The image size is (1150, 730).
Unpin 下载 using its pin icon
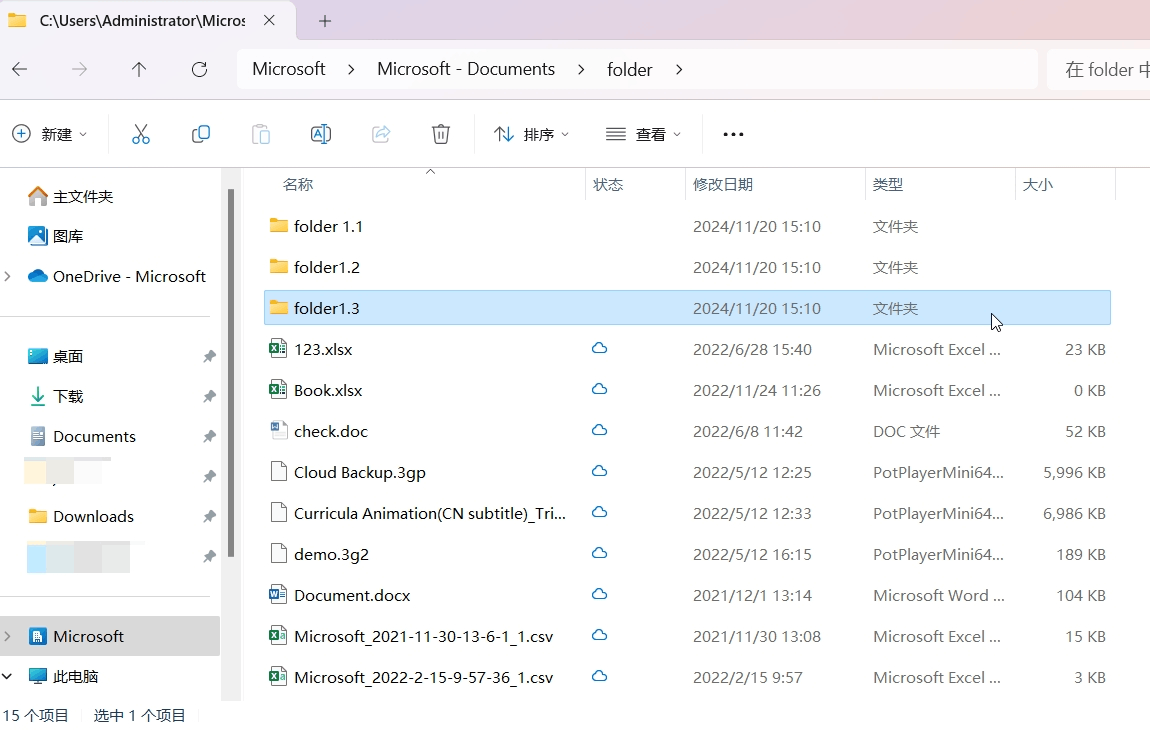(x=209, y=396)
